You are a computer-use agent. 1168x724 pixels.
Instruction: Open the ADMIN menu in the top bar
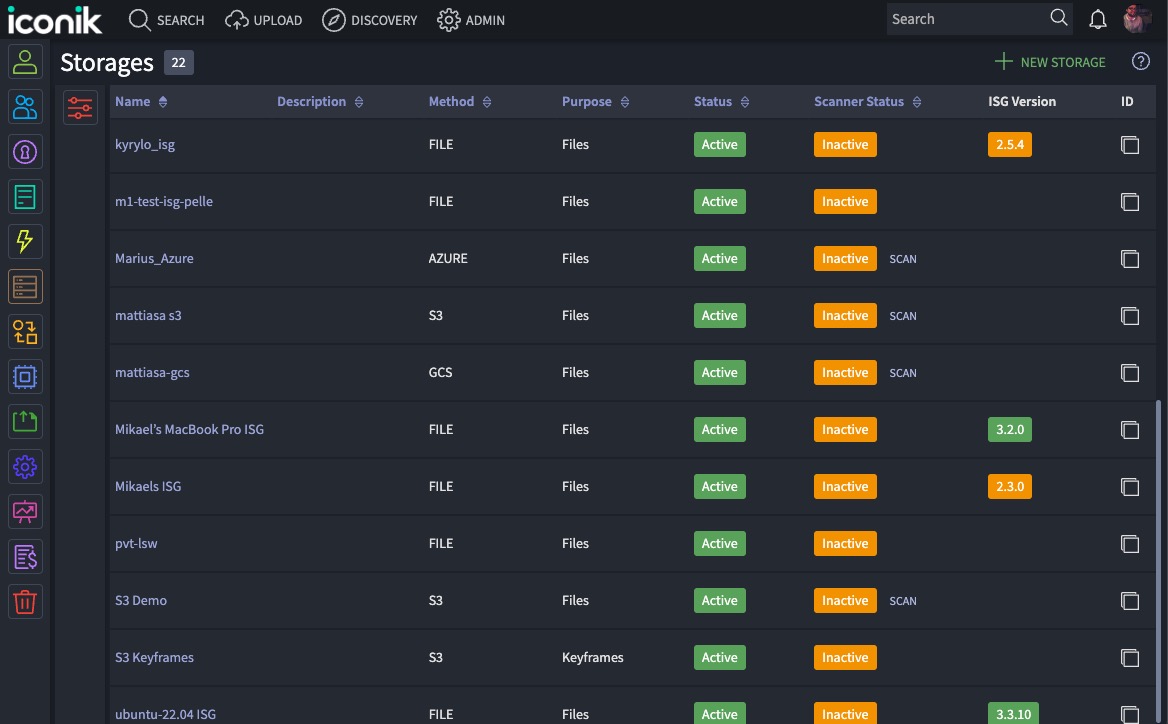tap(470, 19)
